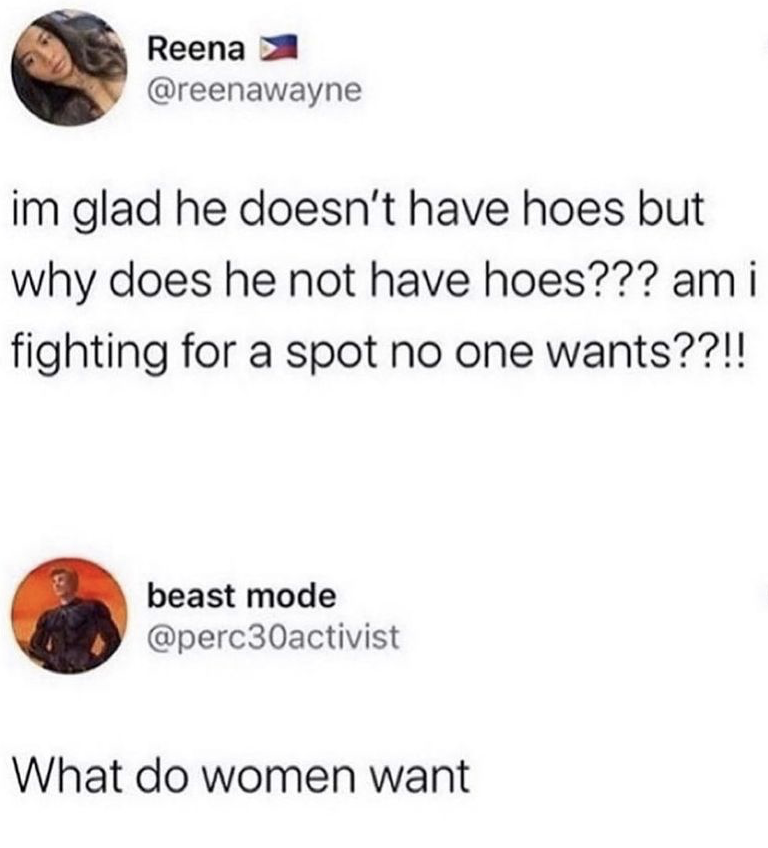Open Reena's profile picture
Screen dimensions: 768x848
point(69,69)
